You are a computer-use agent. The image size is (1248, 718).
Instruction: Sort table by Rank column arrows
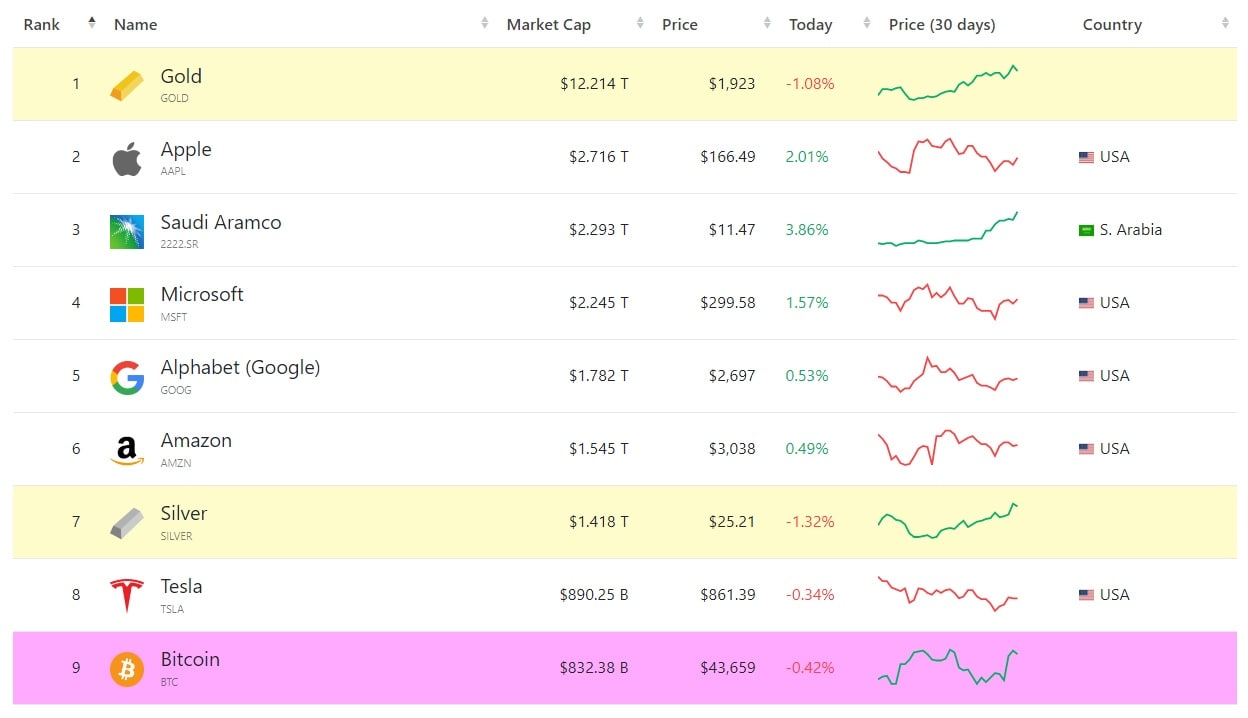[92, 23]
